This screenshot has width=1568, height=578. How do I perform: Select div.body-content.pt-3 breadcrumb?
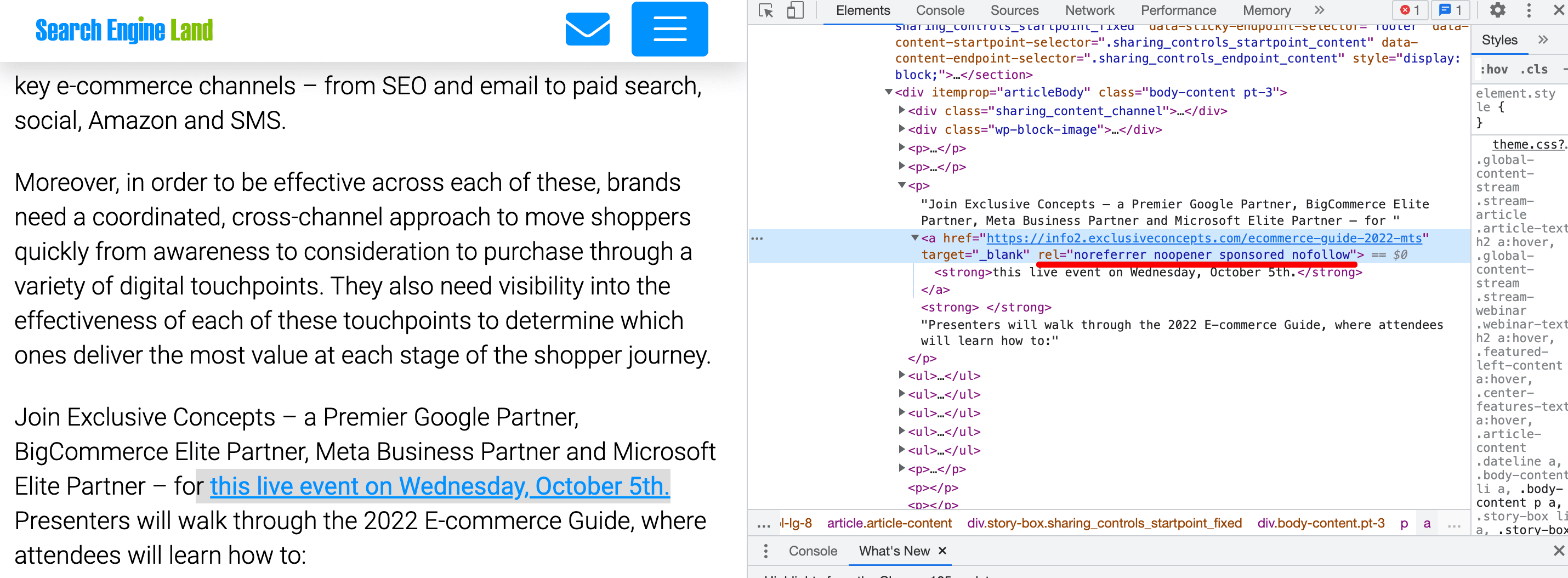(x=1320, y=523)
